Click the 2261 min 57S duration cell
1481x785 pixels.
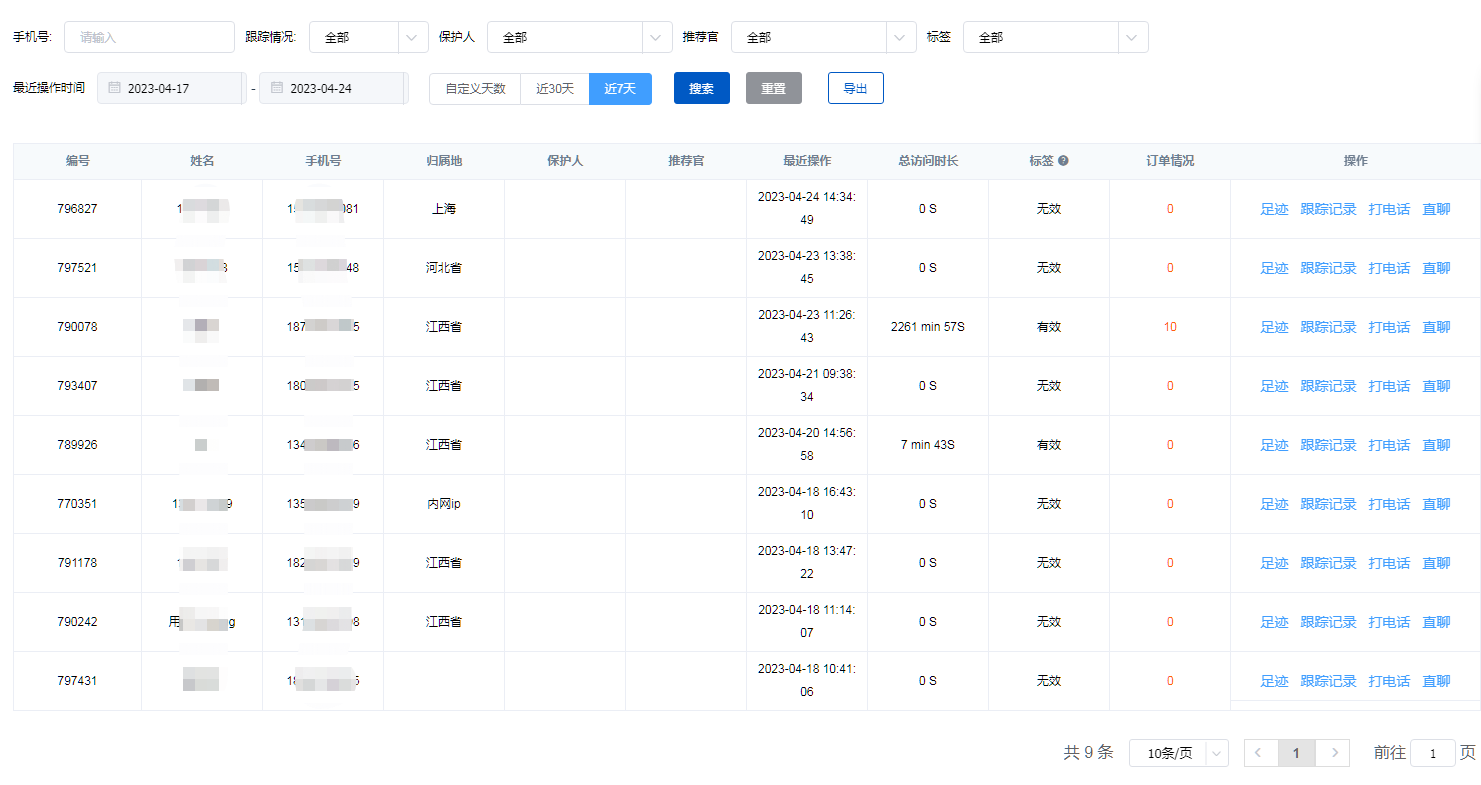point(927,327)
